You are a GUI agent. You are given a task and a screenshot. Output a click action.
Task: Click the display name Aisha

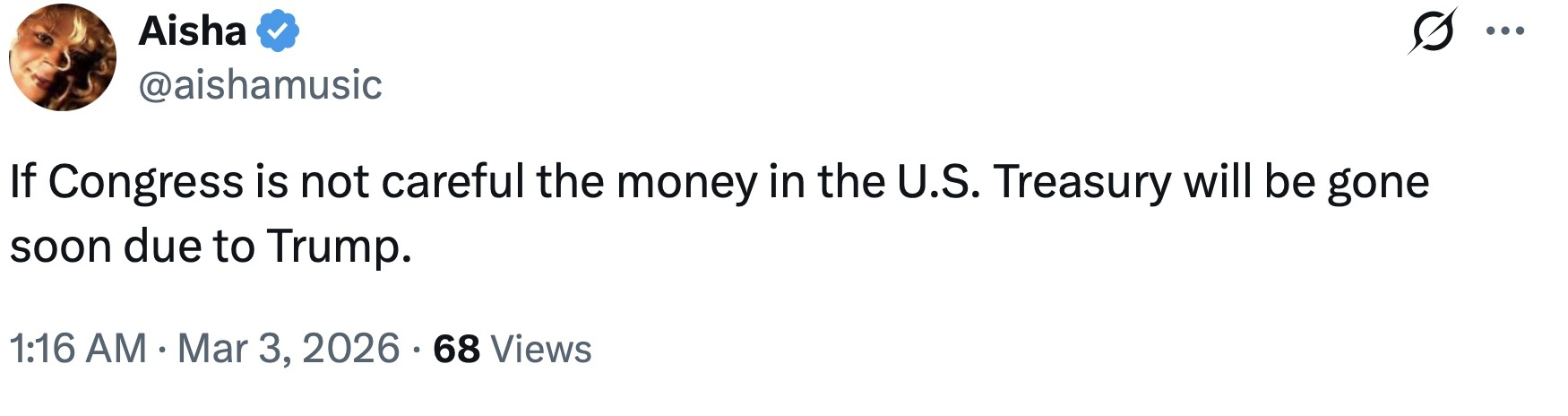click(193, 32)
